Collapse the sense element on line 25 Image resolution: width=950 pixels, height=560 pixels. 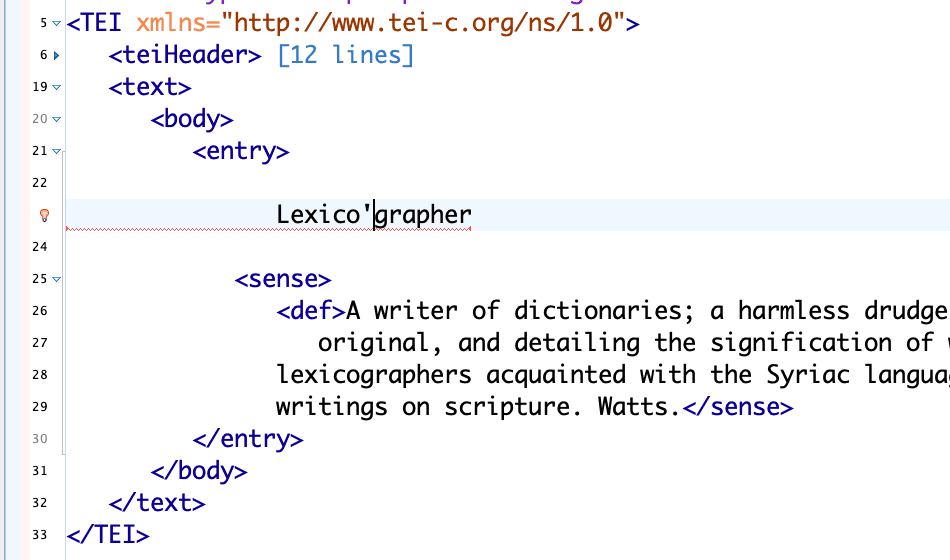click(57, 279)
